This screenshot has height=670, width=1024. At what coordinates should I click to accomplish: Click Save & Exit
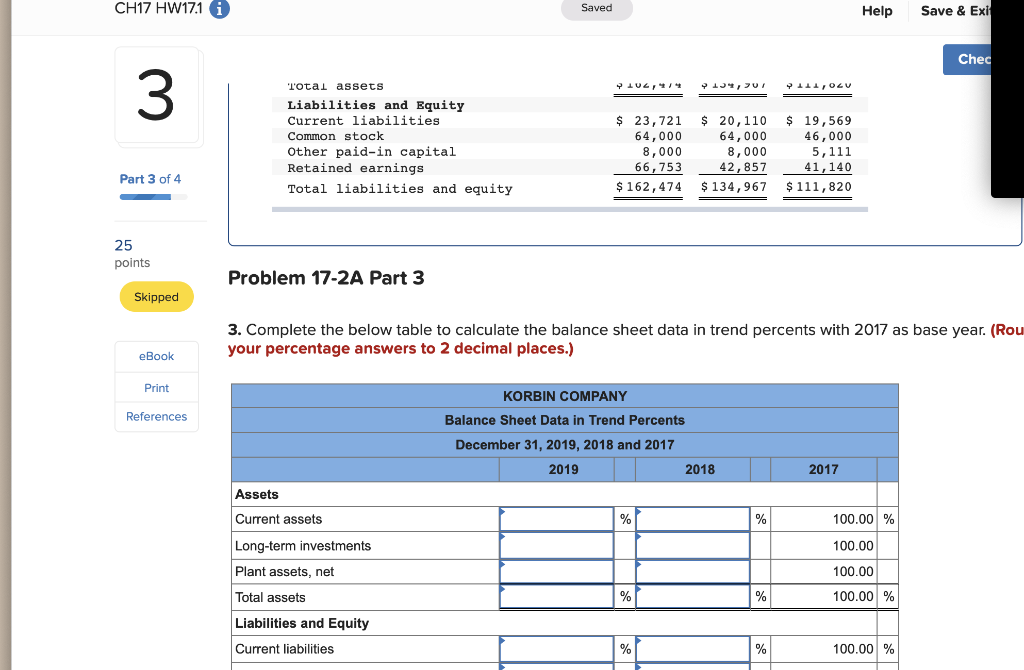(x=955, y=11)
